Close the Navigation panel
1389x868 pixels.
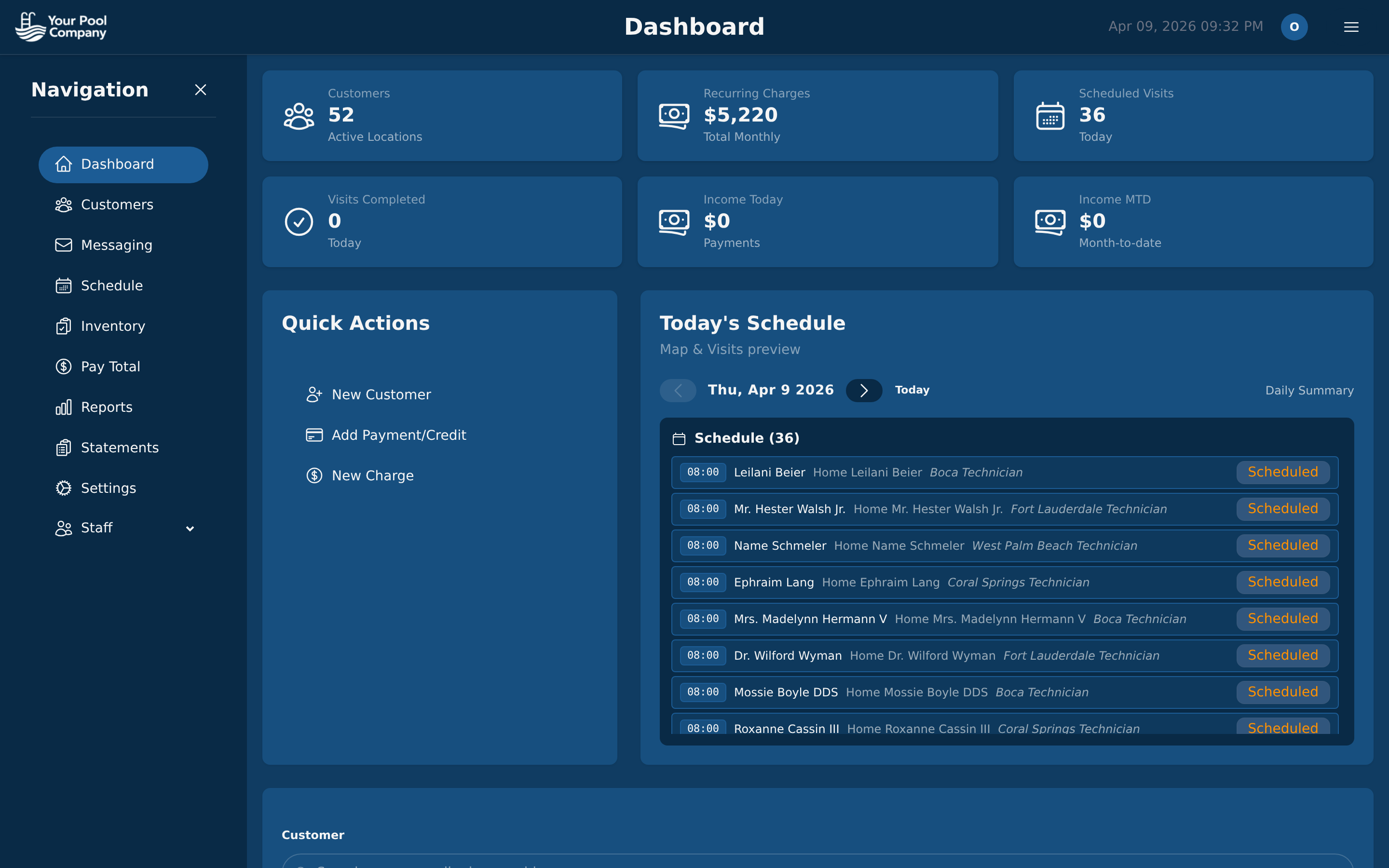[200, 90]
